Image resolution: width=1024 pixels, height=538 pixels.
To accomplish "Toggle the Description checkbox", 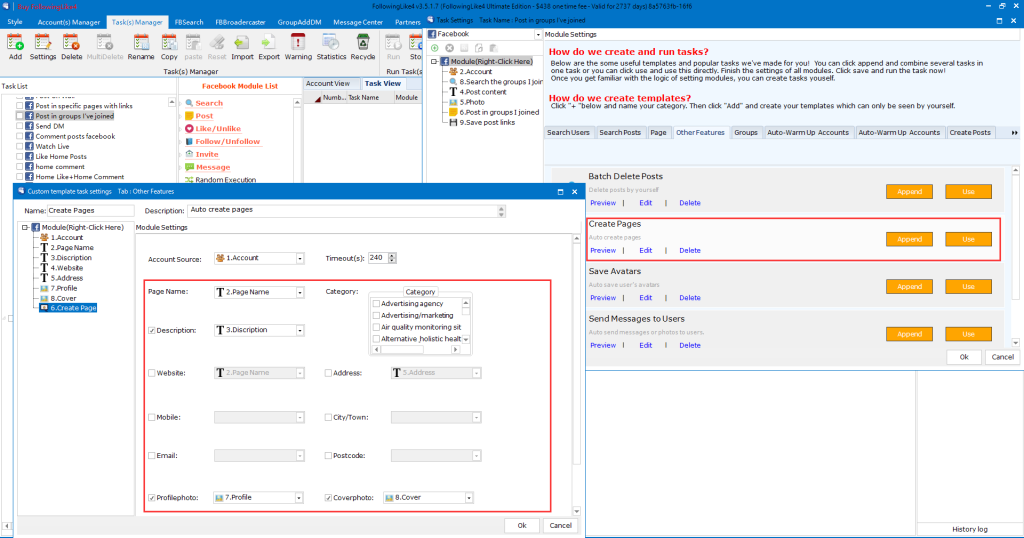I will [152, 330].
